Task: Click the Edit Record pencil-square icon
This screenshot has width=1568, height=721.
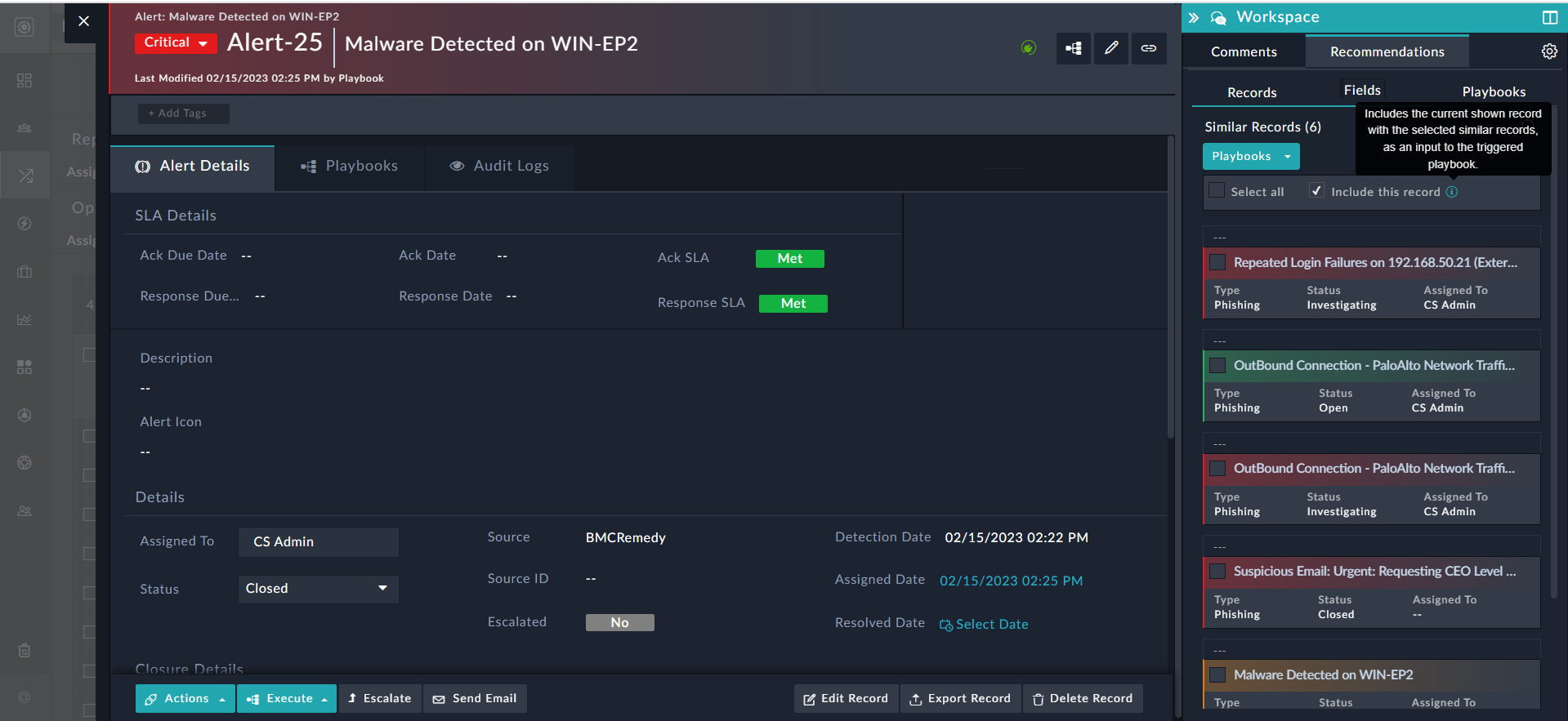Action: (810, 700)
